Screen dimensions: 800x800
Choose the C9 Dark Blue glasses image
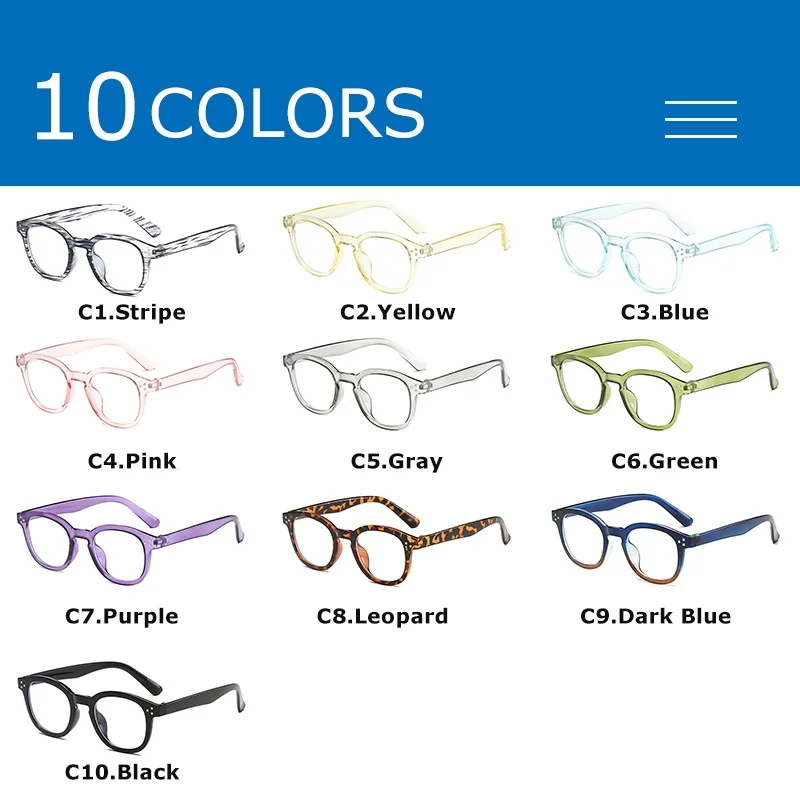tap(665, 540)
